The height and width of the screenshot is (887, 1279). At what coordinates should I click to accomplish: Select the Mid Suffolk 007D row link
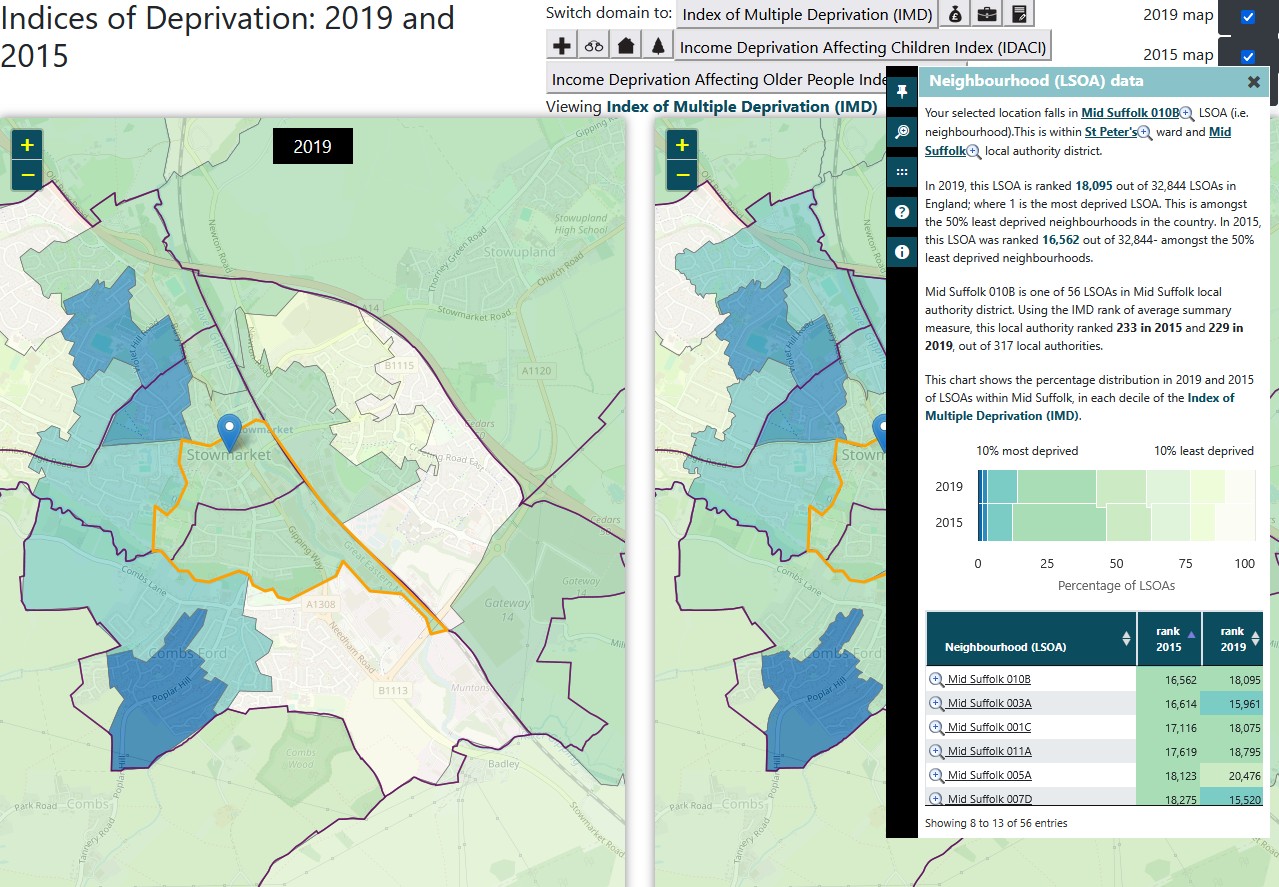[989, 799]
